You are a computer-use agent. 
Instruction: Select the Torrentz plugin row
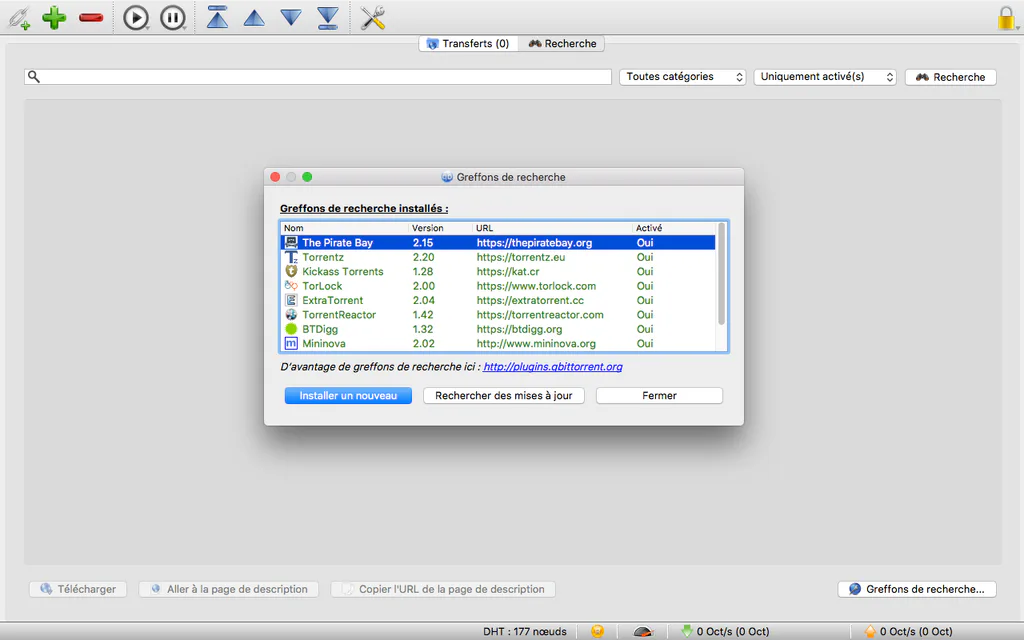pos(498,257)
